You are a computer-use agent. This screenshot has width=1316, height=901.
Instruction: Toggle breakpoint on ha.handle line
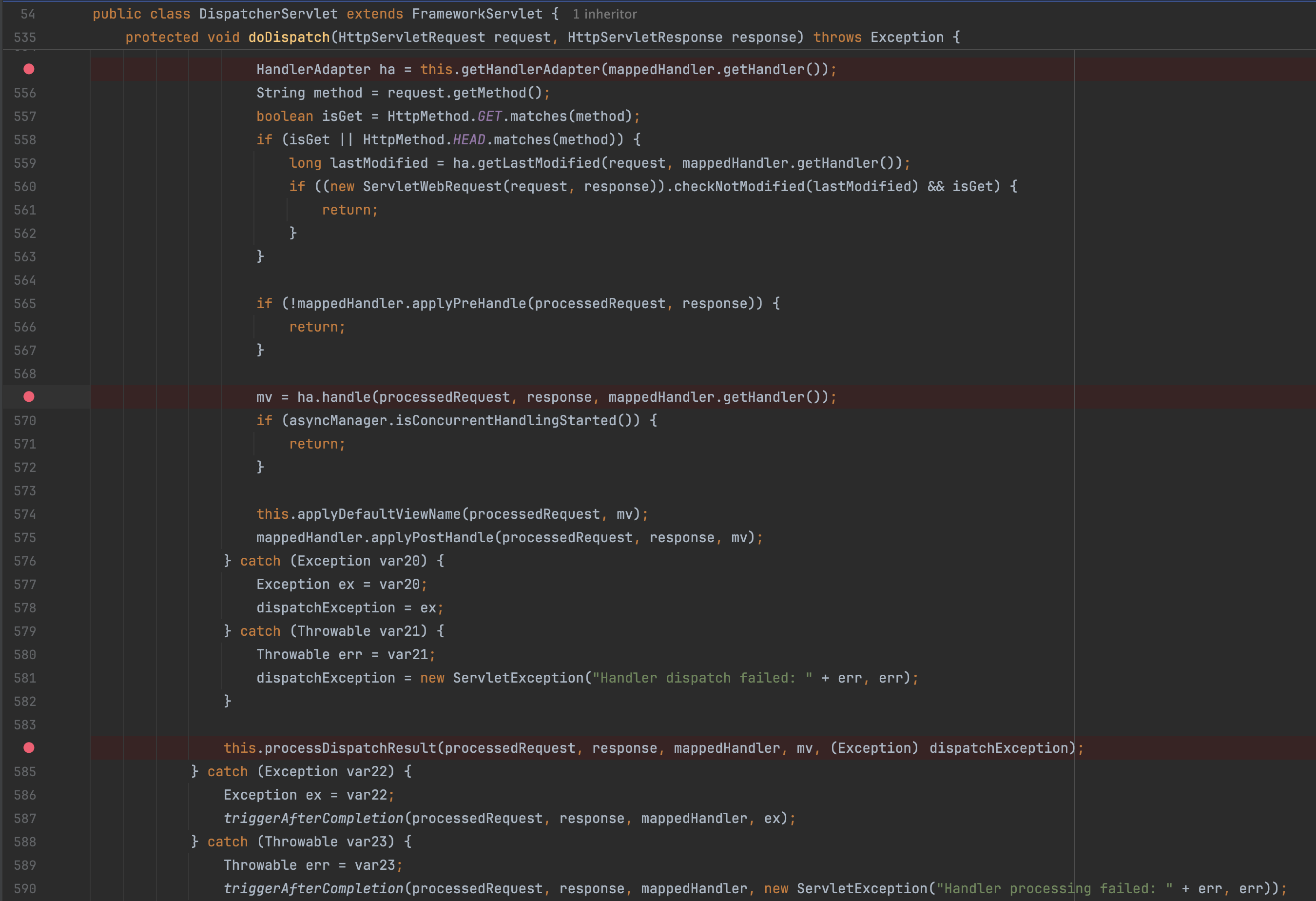[x=29, y=397]
